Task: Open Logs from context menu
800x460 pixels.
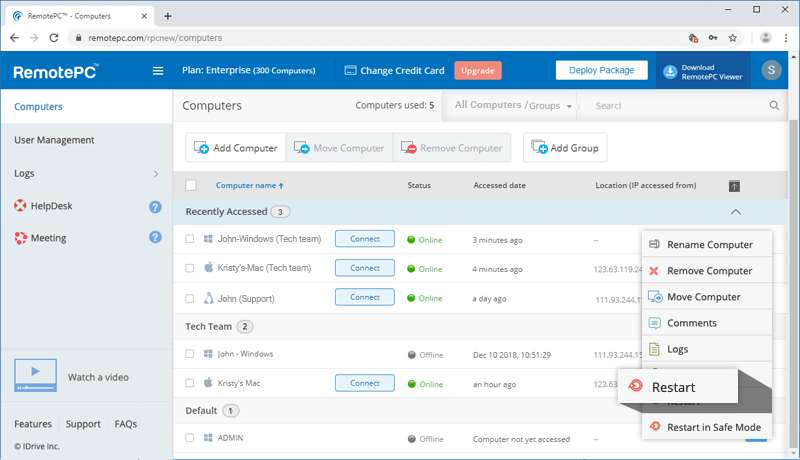Action: (707, 349)
